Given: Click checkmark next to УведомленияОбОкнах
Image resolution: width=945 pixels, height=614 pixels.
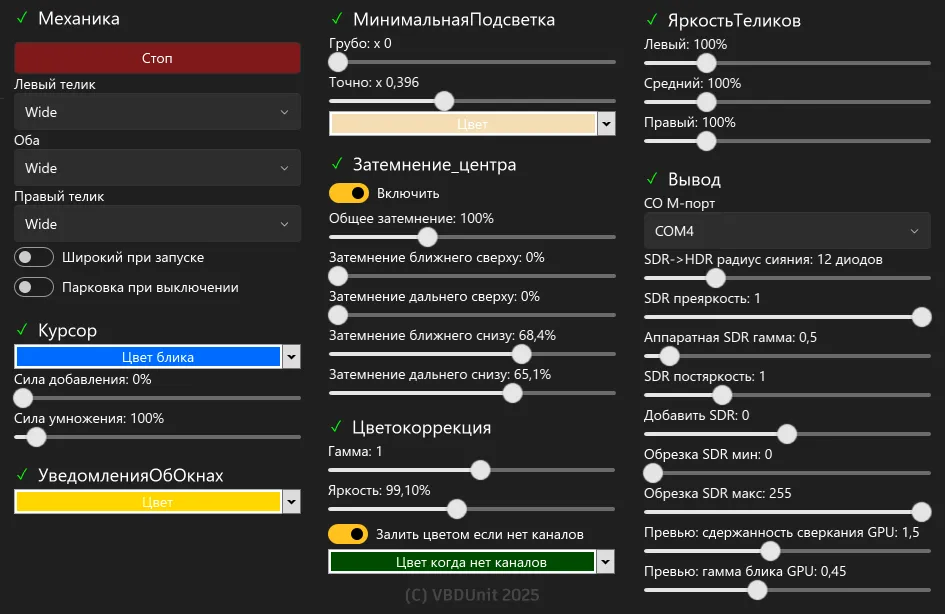Looking at the screenshot, I should click(22, 475).
